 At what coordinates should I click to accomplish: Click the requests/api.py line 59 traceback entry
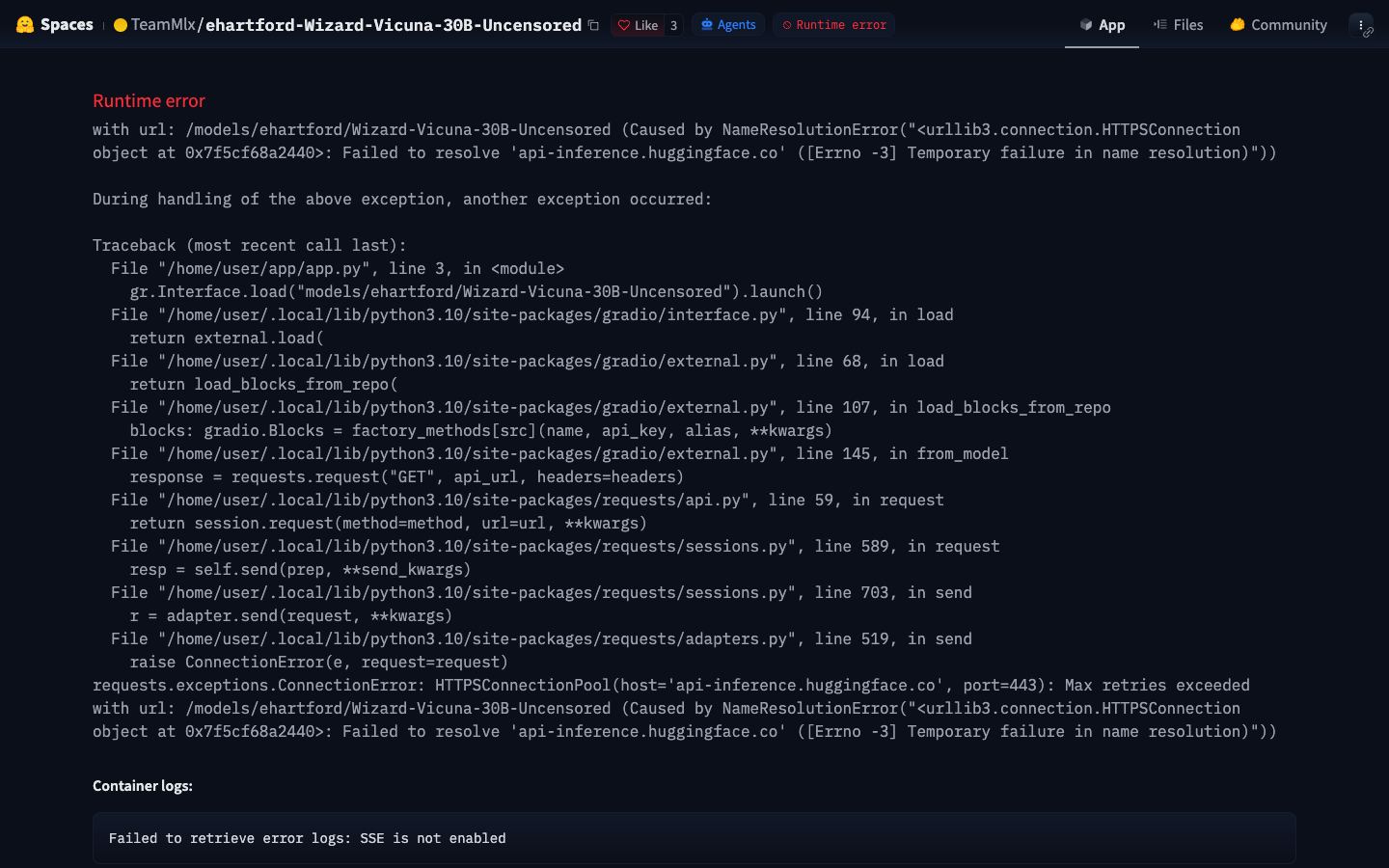click(528, 500)
